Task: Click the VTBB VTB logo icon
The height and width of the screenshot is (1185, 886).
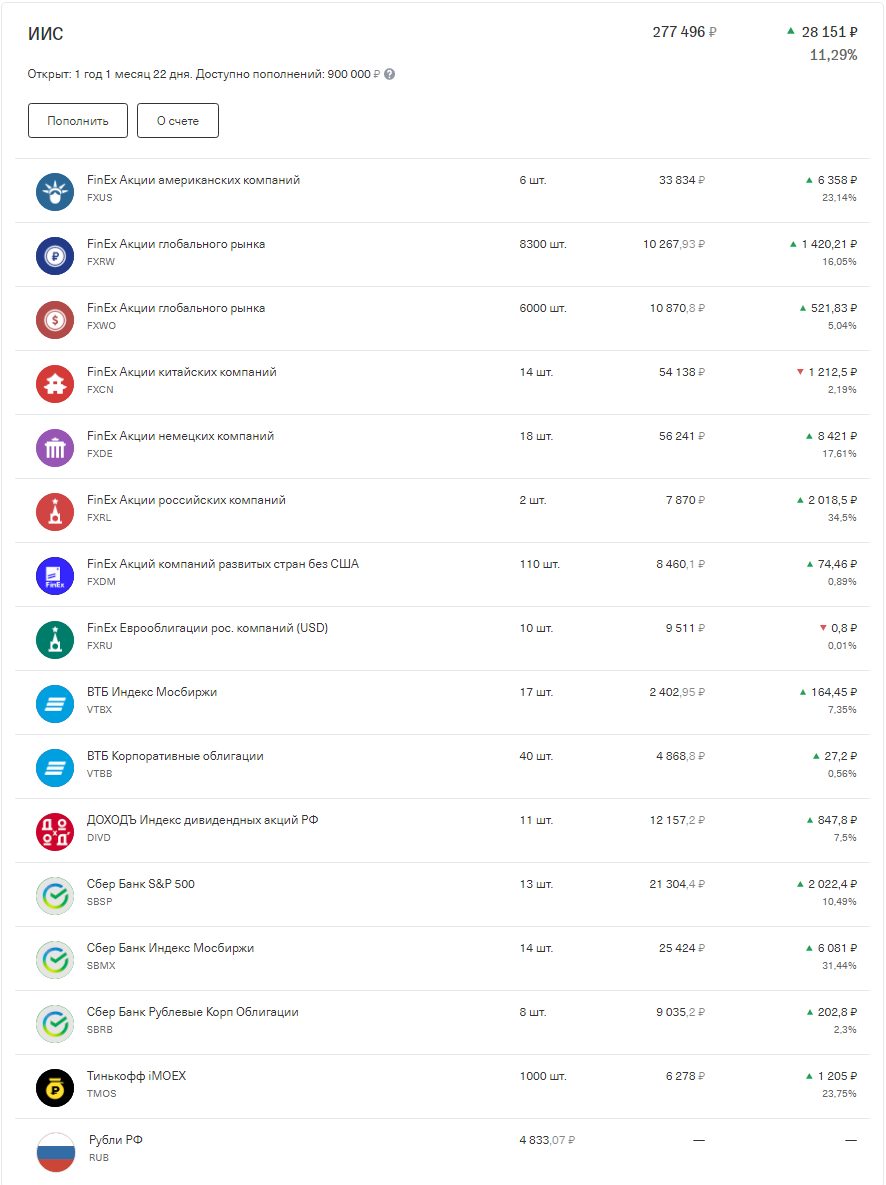Action: coord(55,768)
